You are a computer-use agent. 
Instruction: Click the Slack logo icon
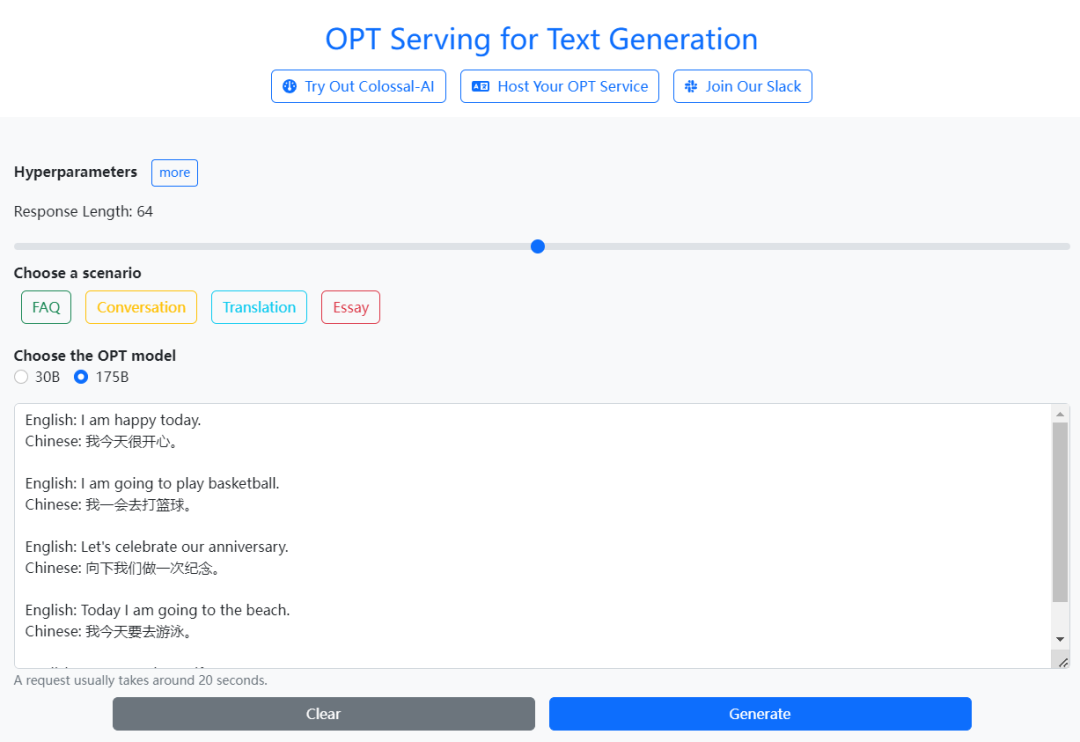[x=691, y=87]
